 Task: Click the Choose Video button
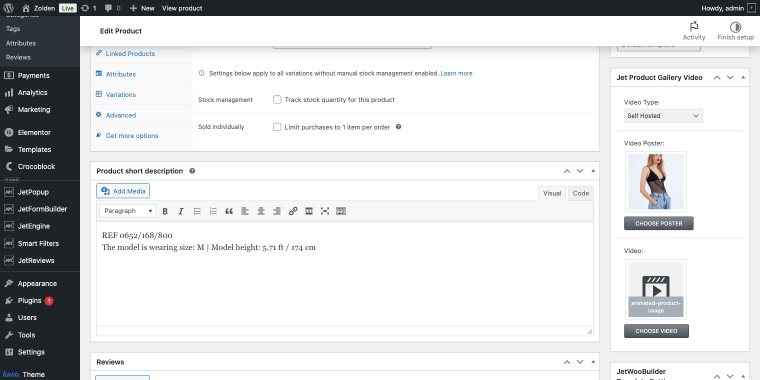pos(656,331)
